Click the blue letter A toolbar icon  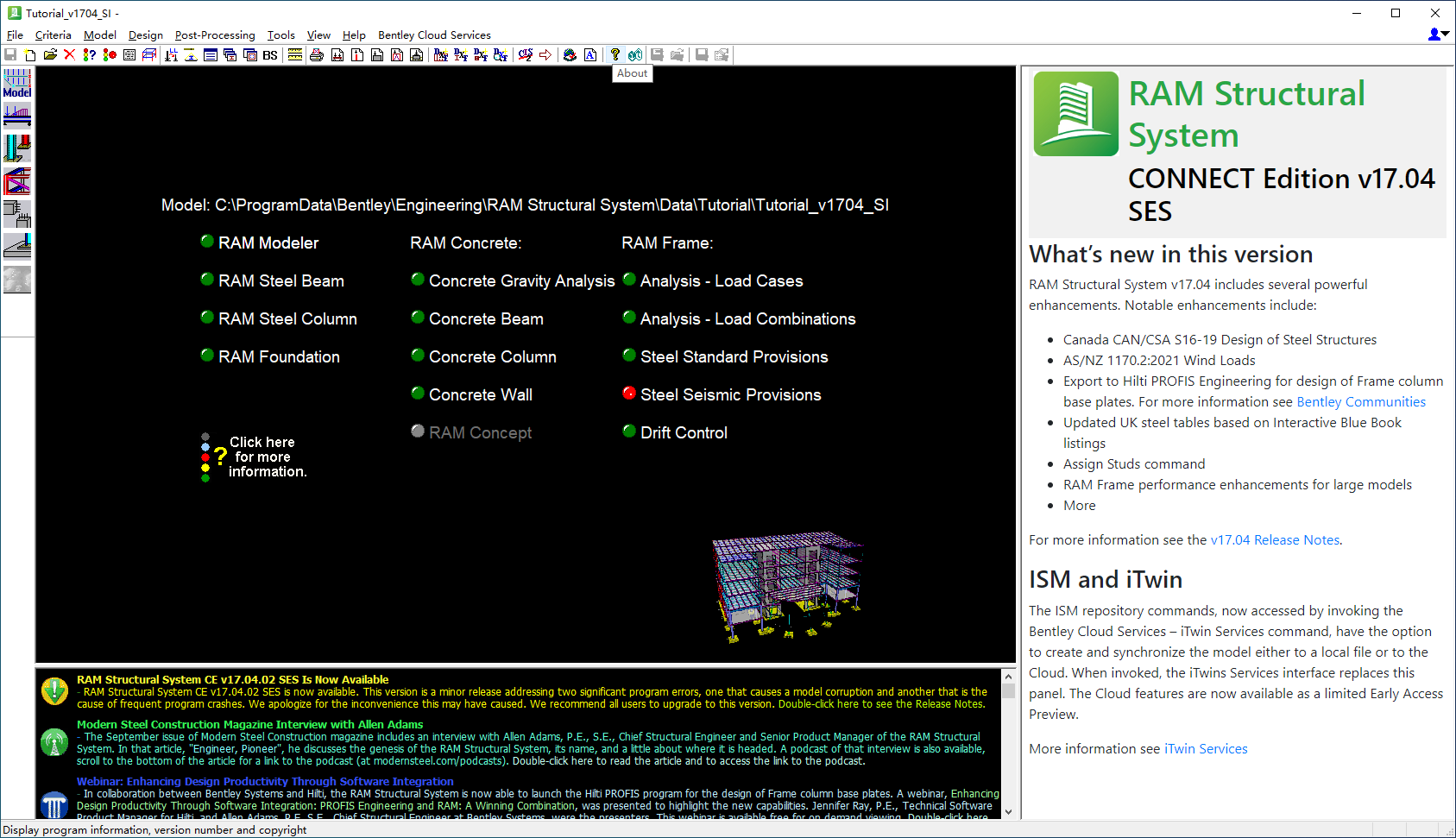pyautogui.click(x=590, y=54)
